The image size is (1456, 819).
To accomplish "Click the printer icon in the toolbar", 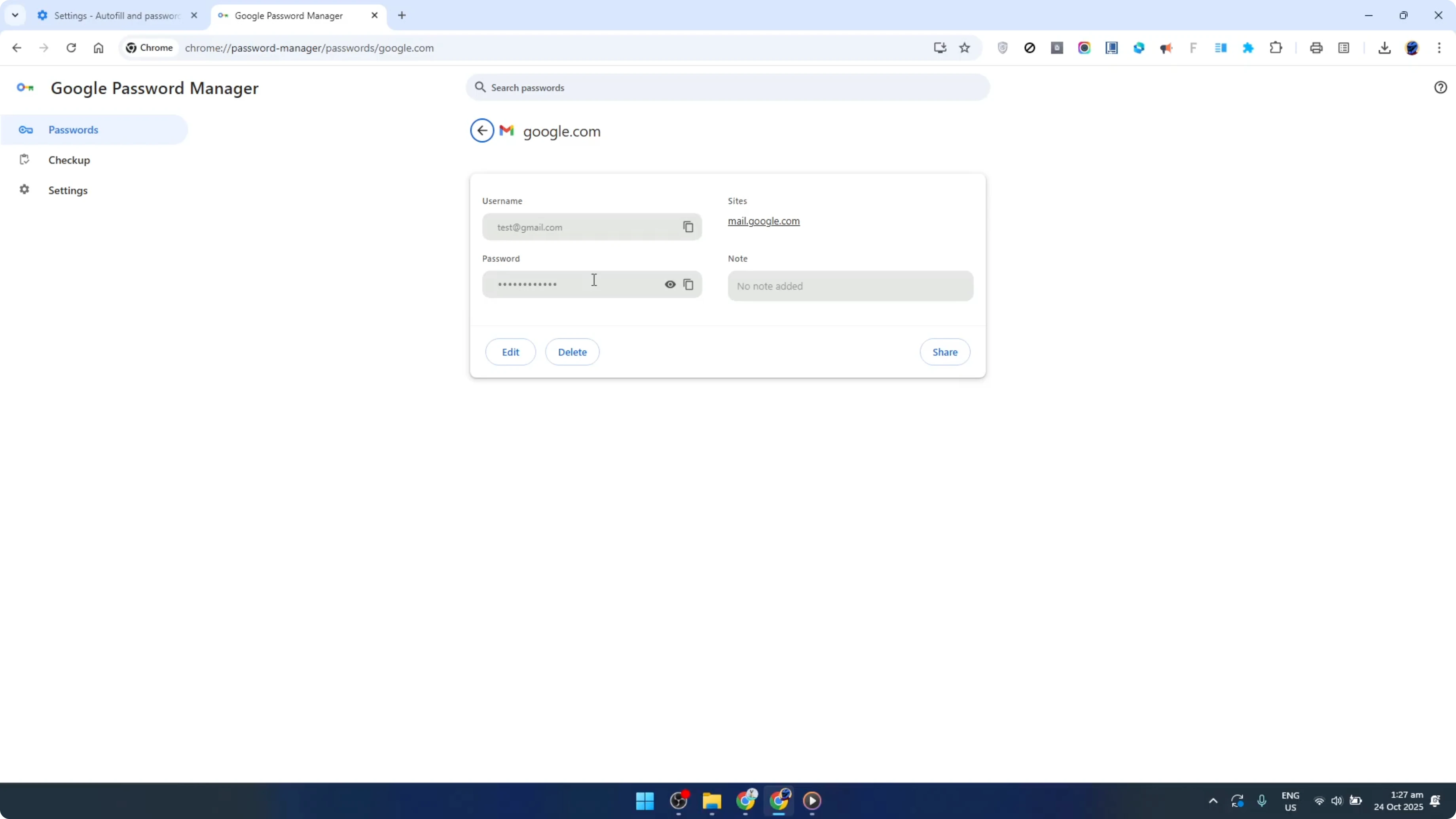I will coord(1316,48).
